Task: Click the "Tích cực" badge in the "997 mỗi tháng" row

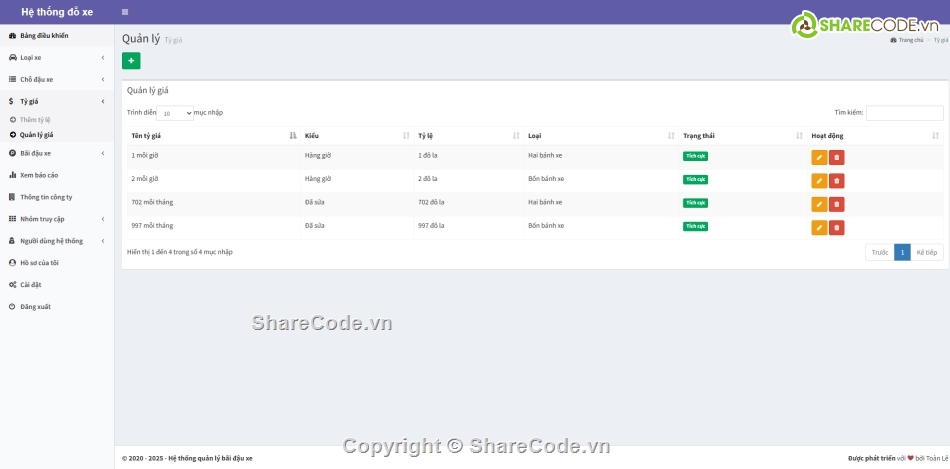Action: tap(696, 227)
